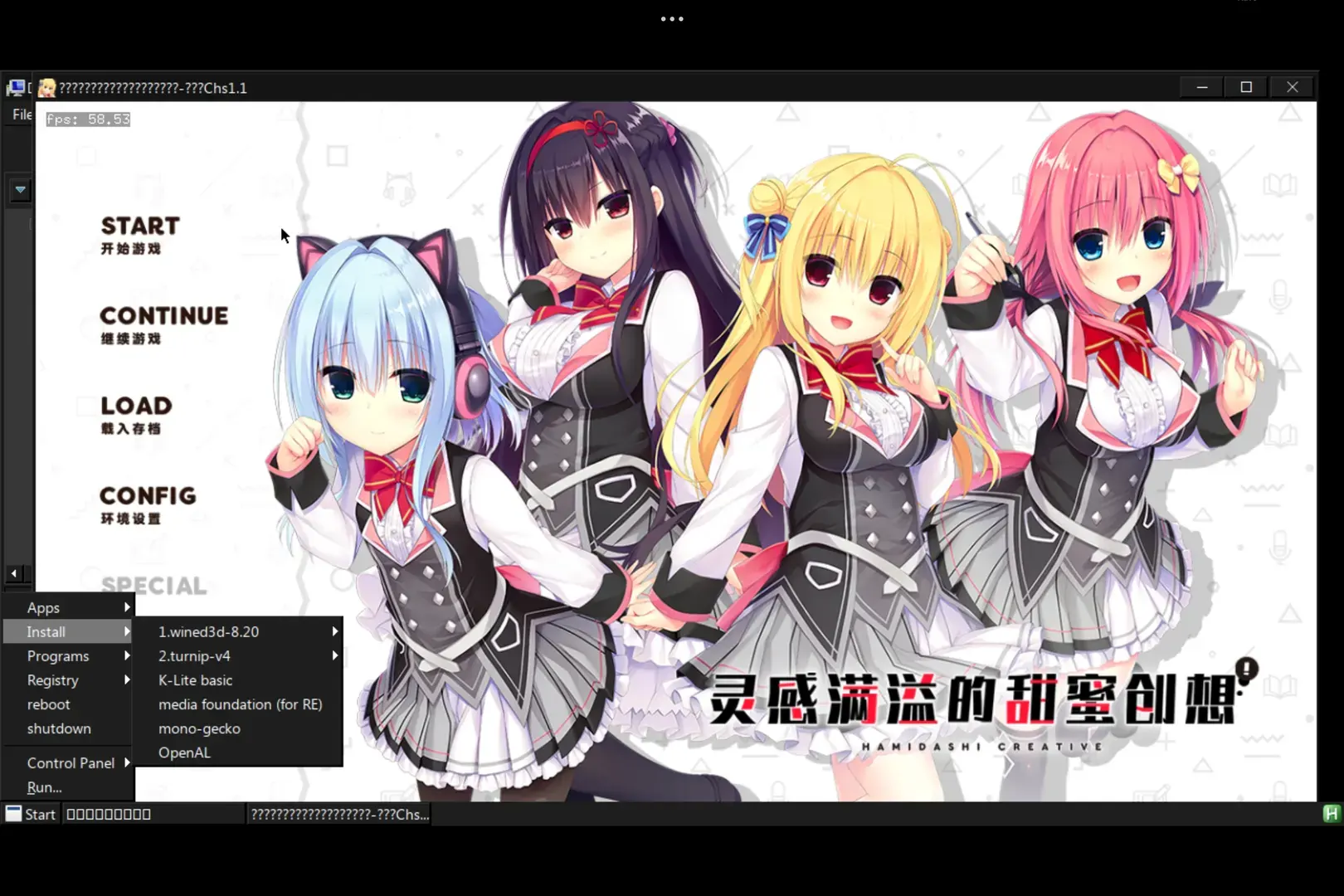Click the game window's blonde character title icon
1344x896 pixels.
pyautogui.click(x=47, y=88)
